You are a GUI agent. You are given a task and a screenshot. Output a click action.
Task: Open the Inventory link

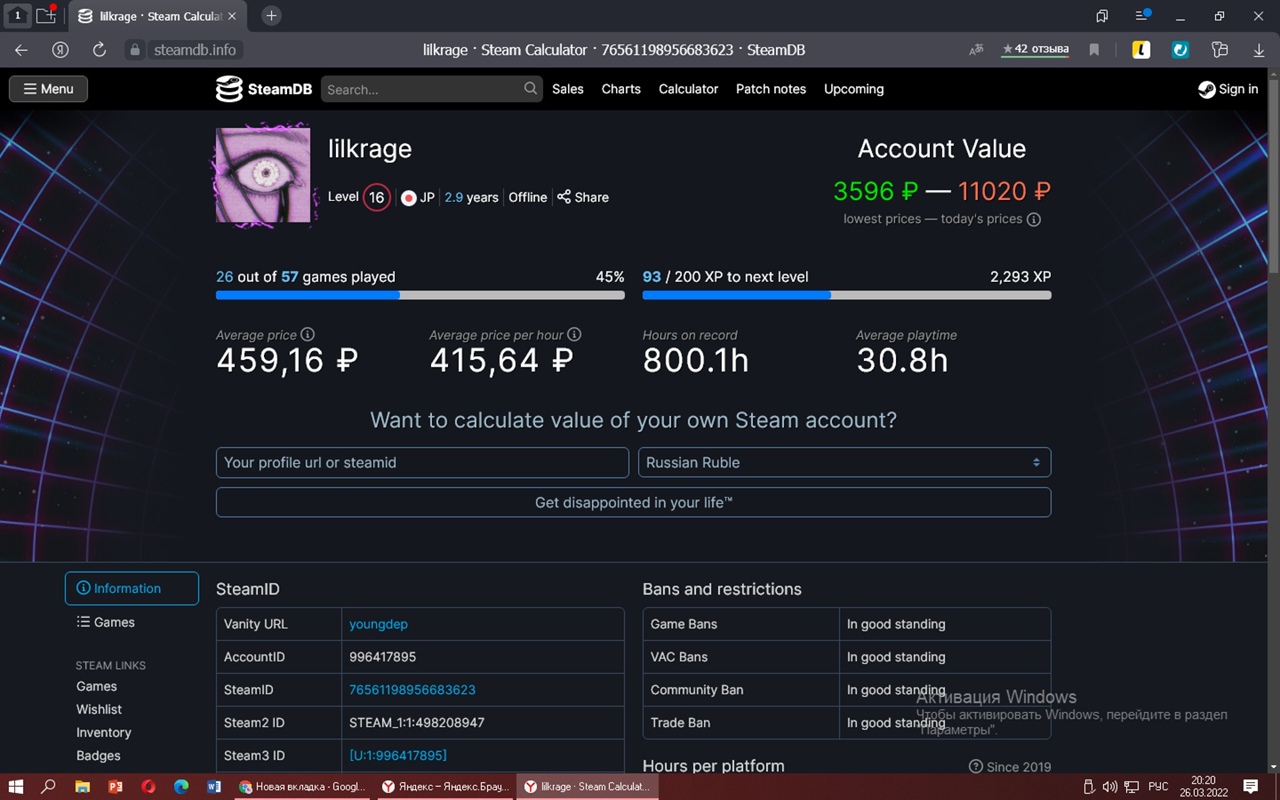coord(104,732)
